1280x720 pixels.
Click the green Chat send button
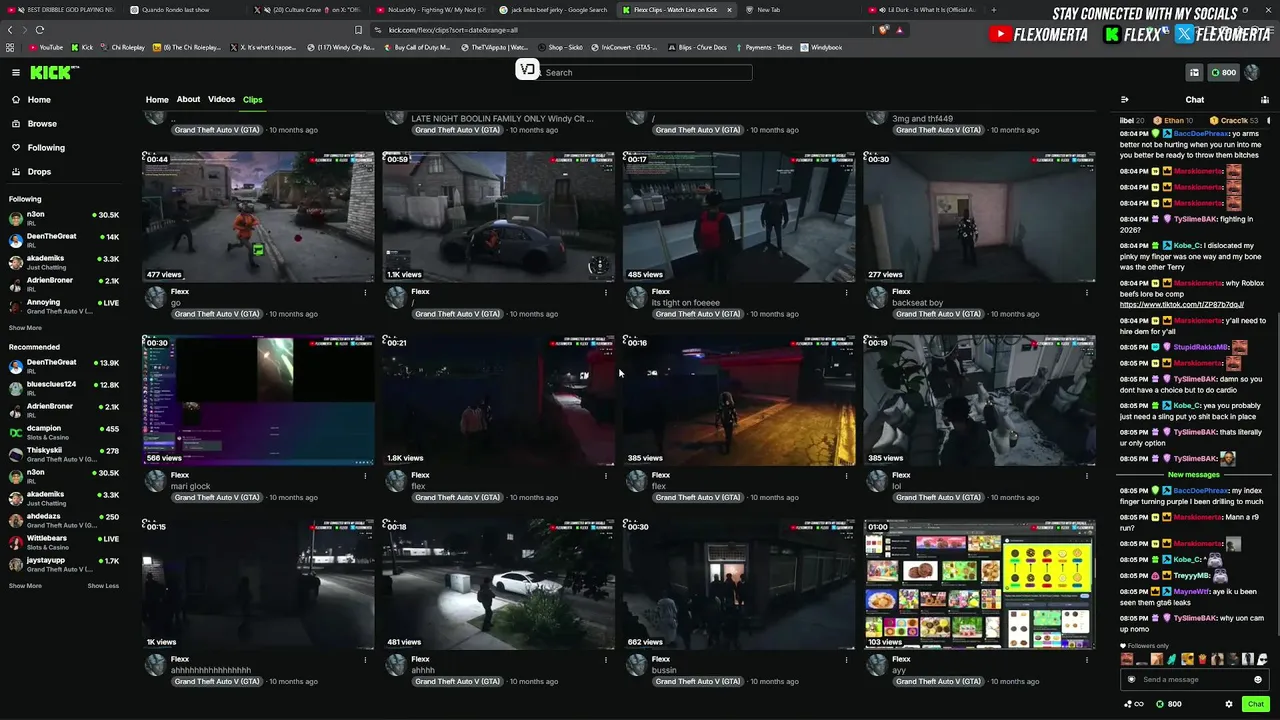1256,704
